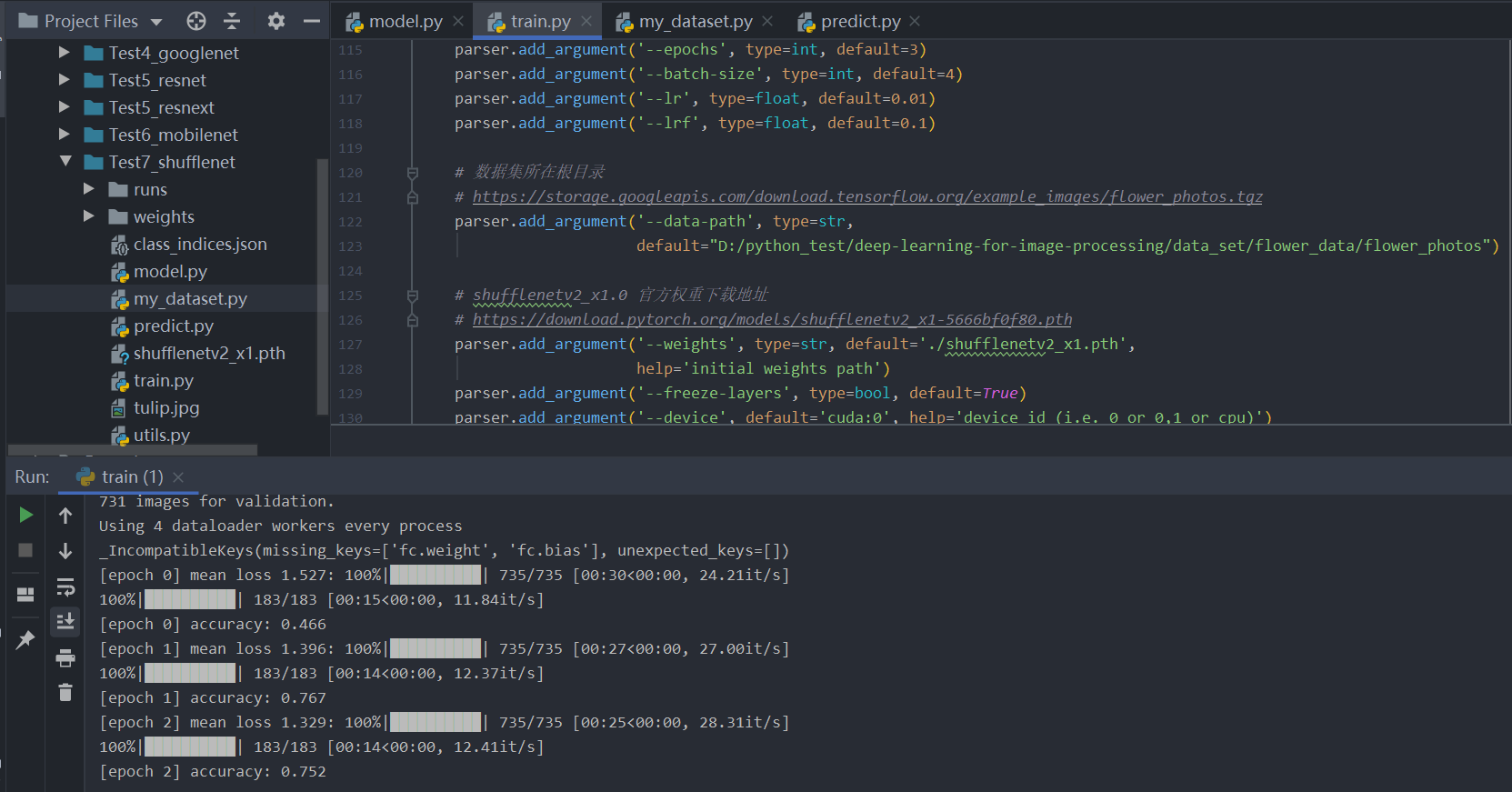Viewport: 1512px width, 792px height.
Task: Click the down arrow in run toolbar
Action: point(65,551)
